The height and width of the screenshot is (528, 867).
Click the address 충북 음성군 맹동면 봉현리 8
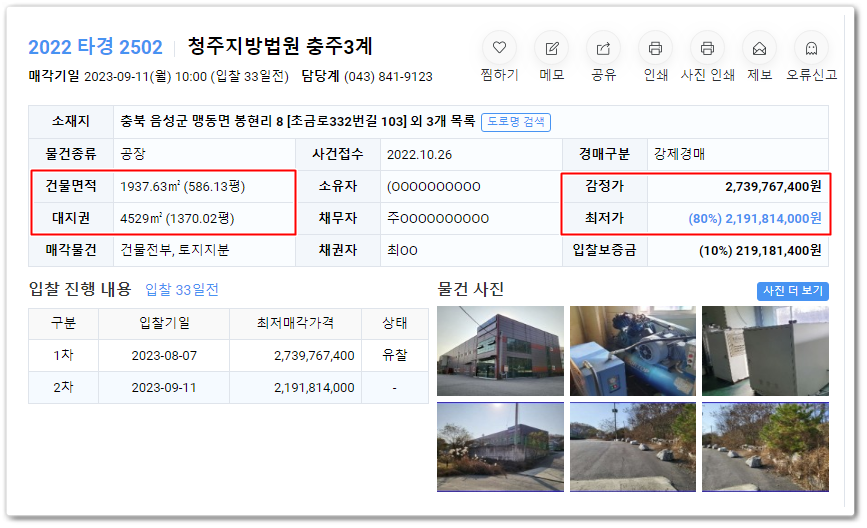(201, 121)
